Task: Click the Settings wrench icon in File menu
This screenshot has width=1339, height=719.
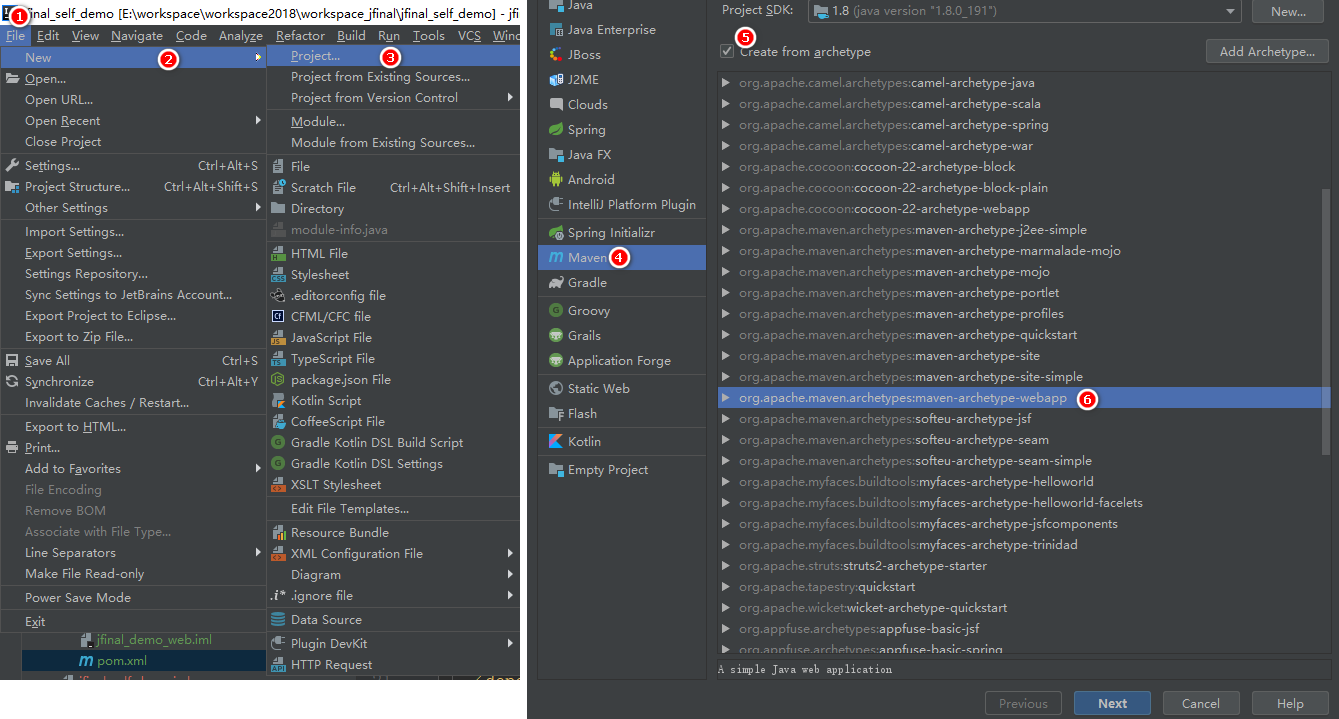Action: [x=12, y=165]
